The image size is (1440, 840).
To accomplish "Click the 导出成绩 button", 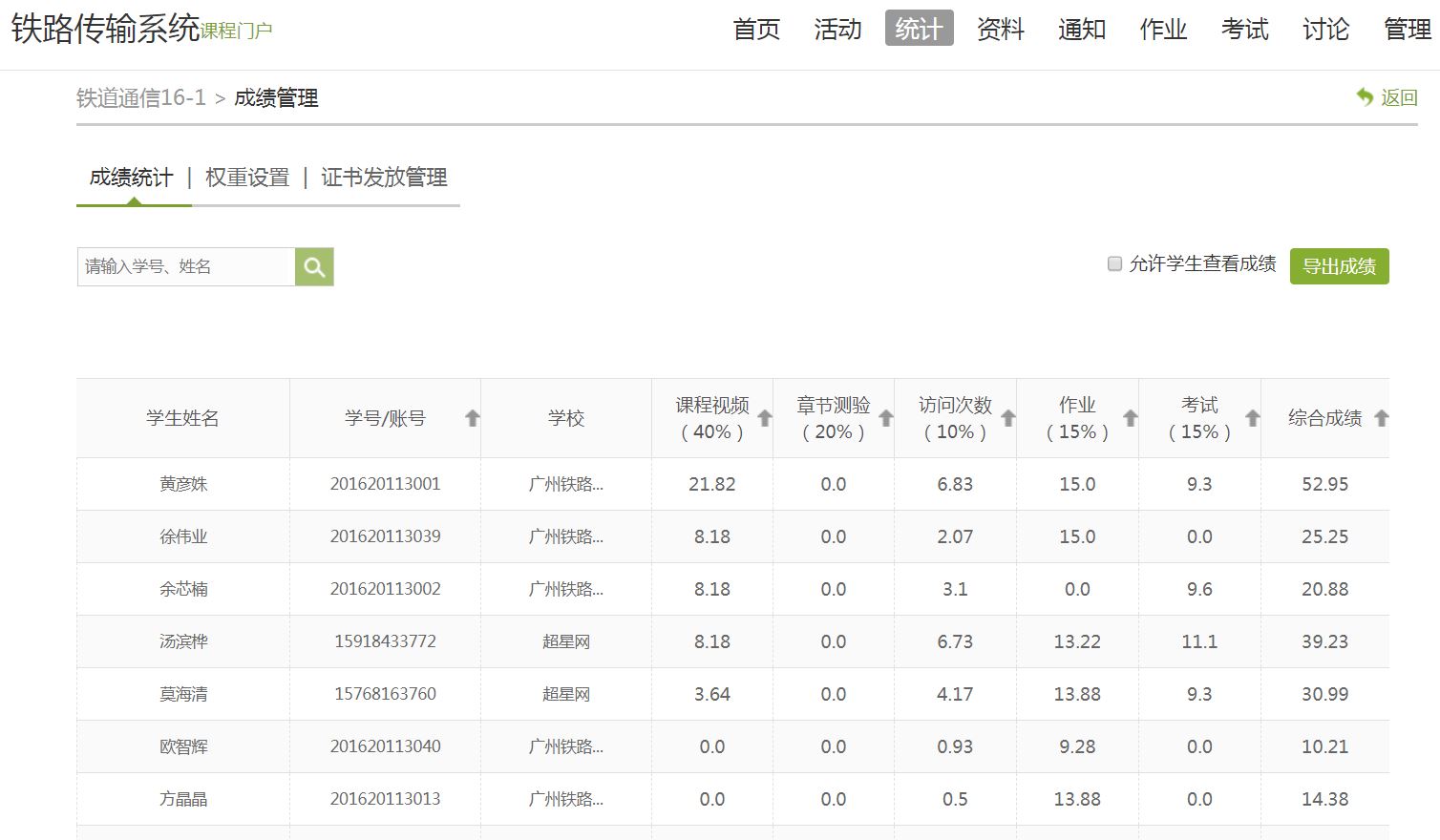I will [1339, 266].
